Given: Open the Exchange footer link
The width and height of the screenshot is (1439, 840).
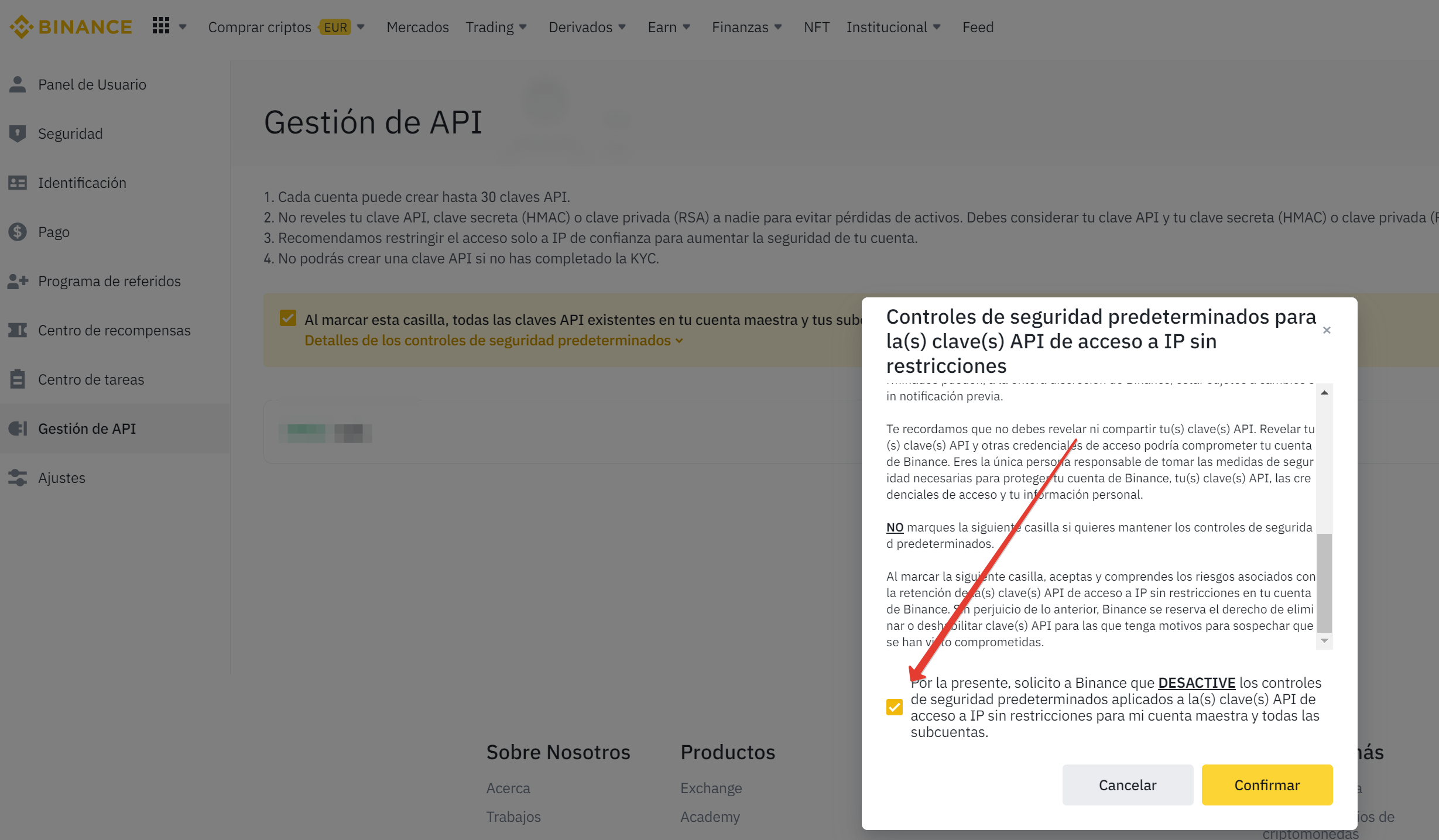Looking at the screenshot, I should tap(711, 788).
